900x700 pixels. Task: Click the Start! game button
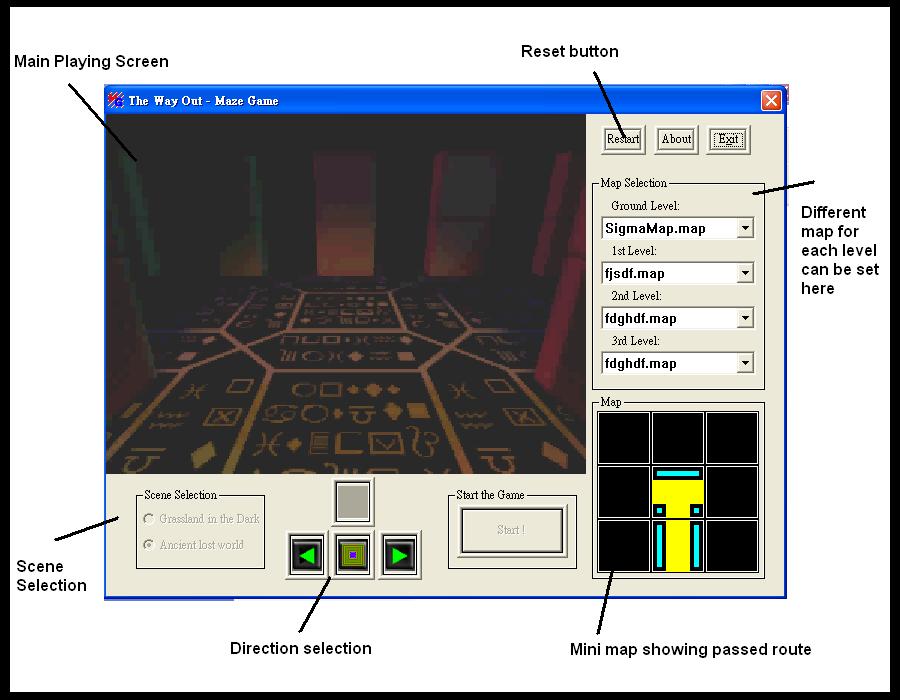coord(511,530)
